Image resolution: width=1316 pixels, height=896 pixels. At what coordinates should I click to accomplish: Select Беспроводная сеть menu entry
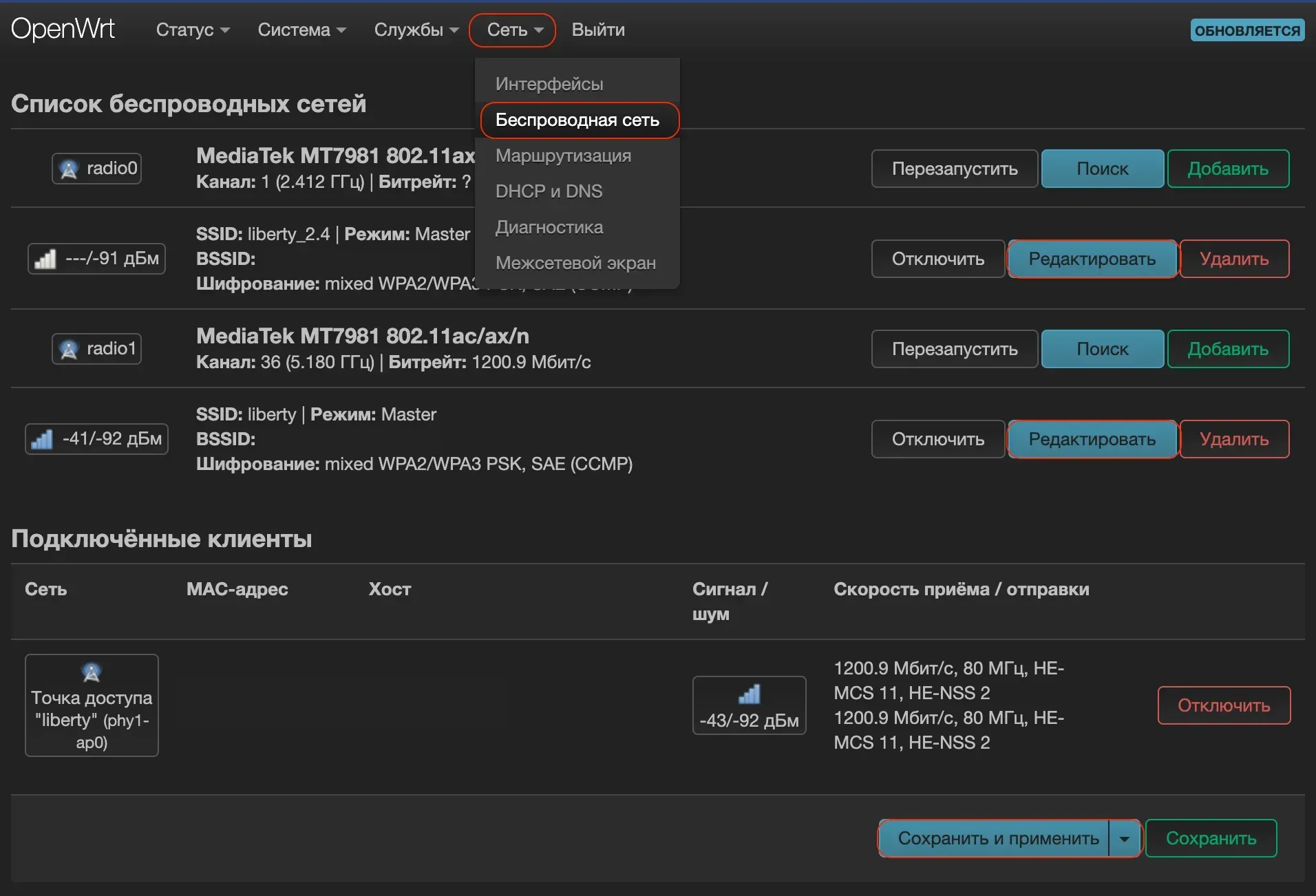click(x=578, y=120)
